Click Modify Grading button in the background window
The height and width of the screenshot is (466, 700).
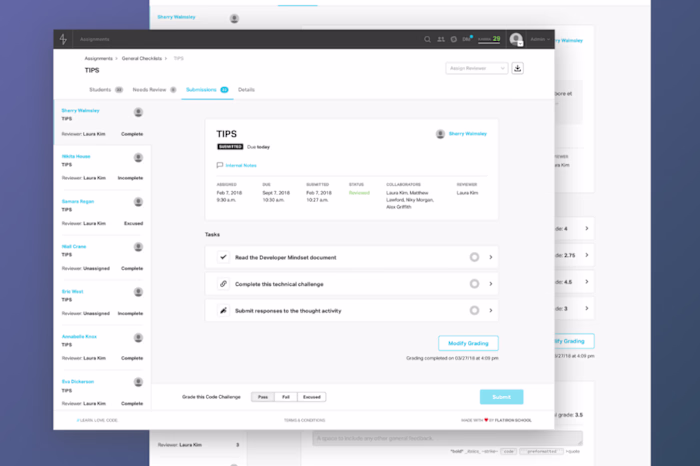click(575, 341)
